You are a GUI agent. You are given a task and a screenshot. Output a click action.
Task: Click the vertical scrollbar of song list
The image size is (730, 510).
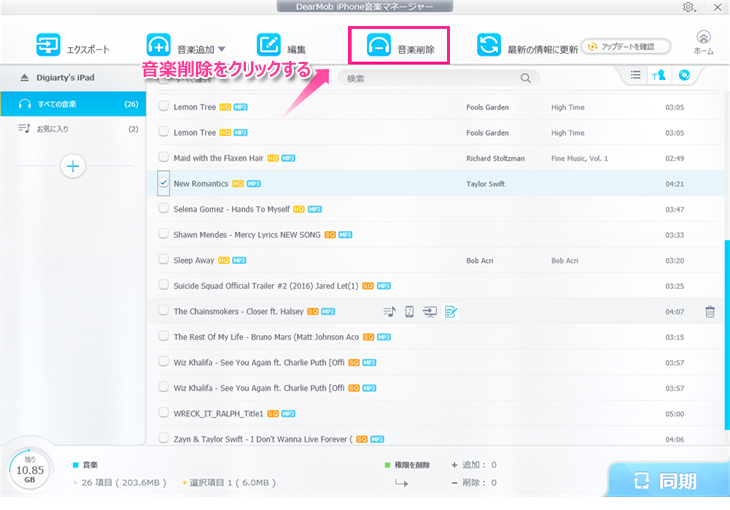click(727, 334)
